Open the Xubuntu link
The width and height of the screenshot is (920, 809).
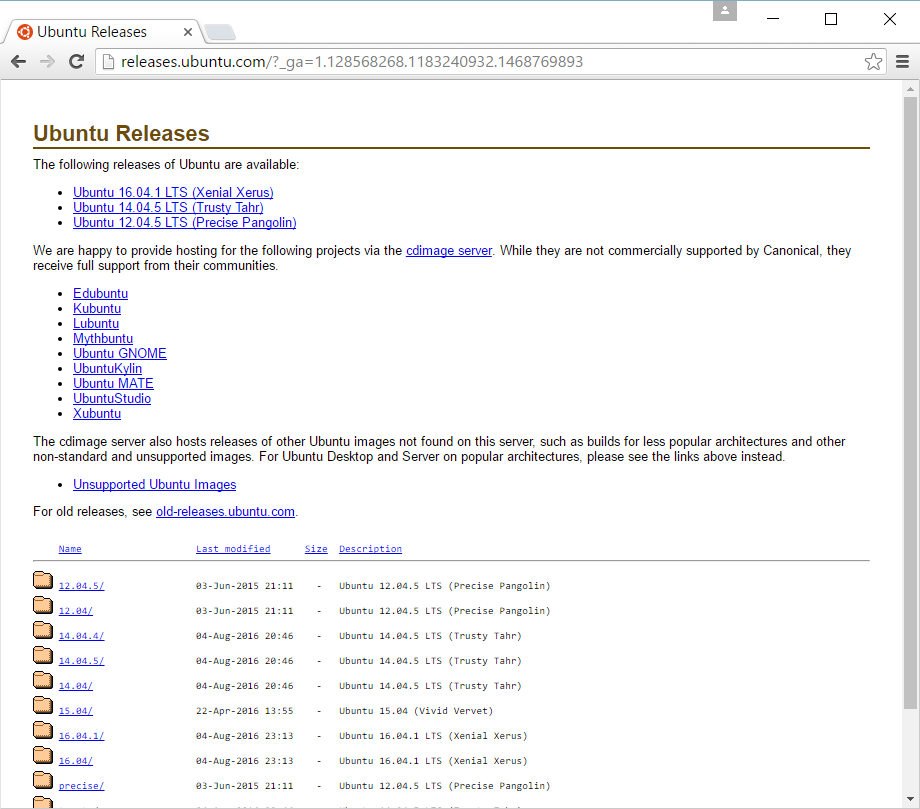pyautogui.click(x=97, y=413)
